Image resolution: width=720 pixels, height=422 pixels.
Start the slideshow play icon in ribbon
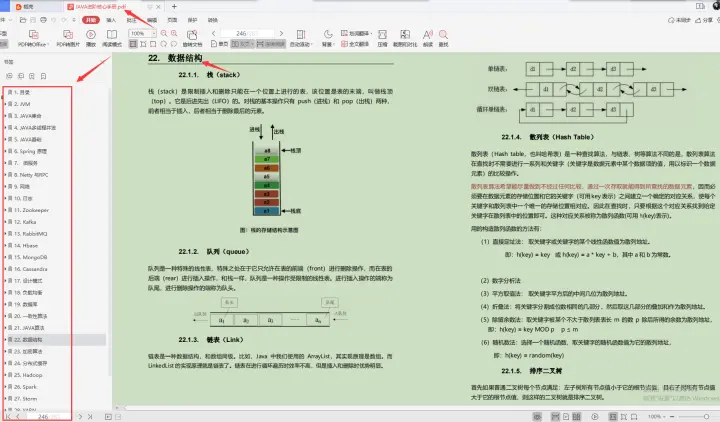[91, 34]
